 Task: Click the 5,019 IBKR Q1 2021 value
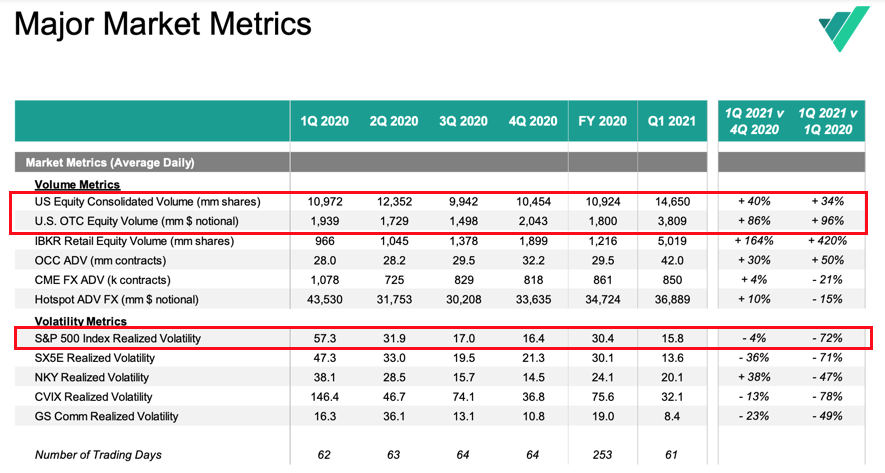[672, 241]
